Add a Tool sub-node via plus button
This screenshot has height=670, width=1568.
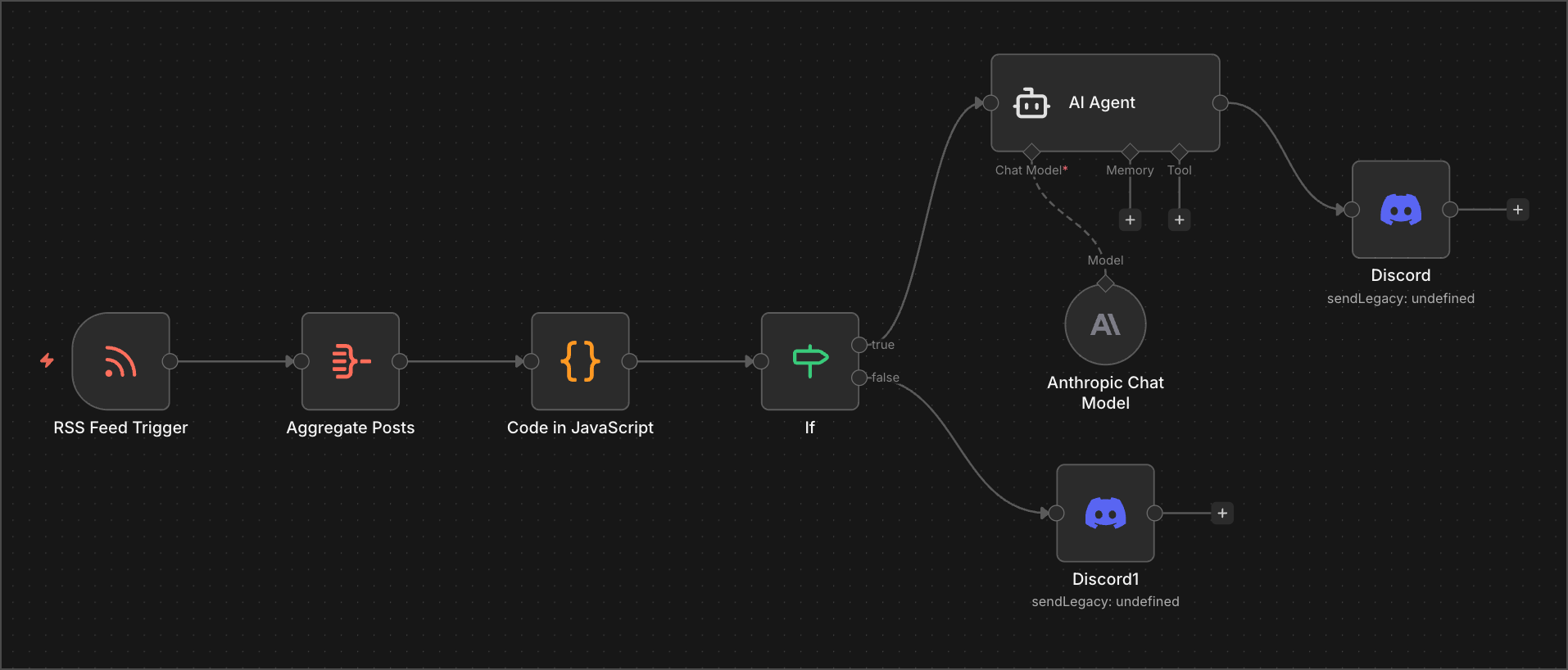1179,220
